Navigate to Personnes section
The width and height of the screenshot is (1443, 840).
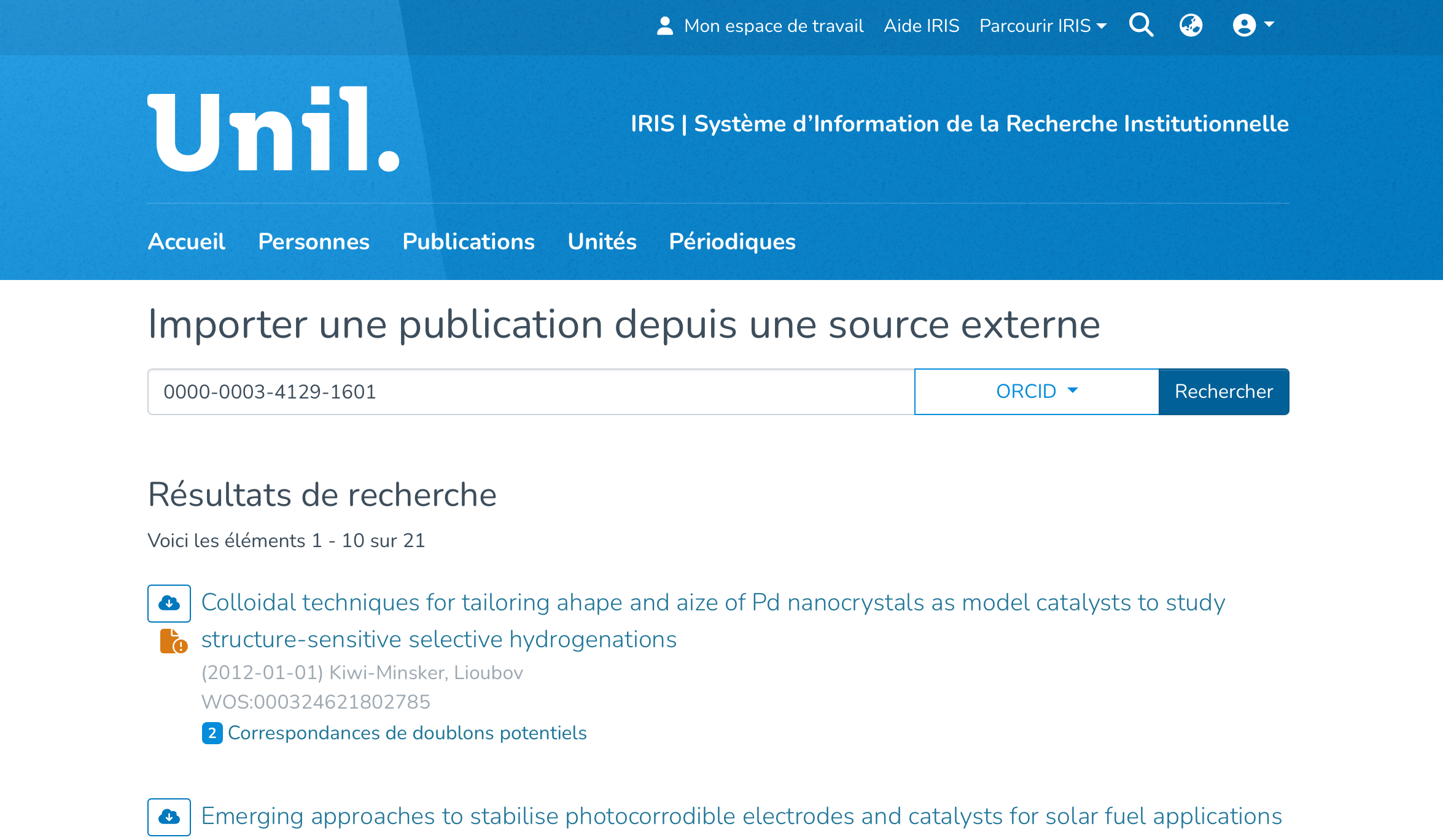pos(314,242)
